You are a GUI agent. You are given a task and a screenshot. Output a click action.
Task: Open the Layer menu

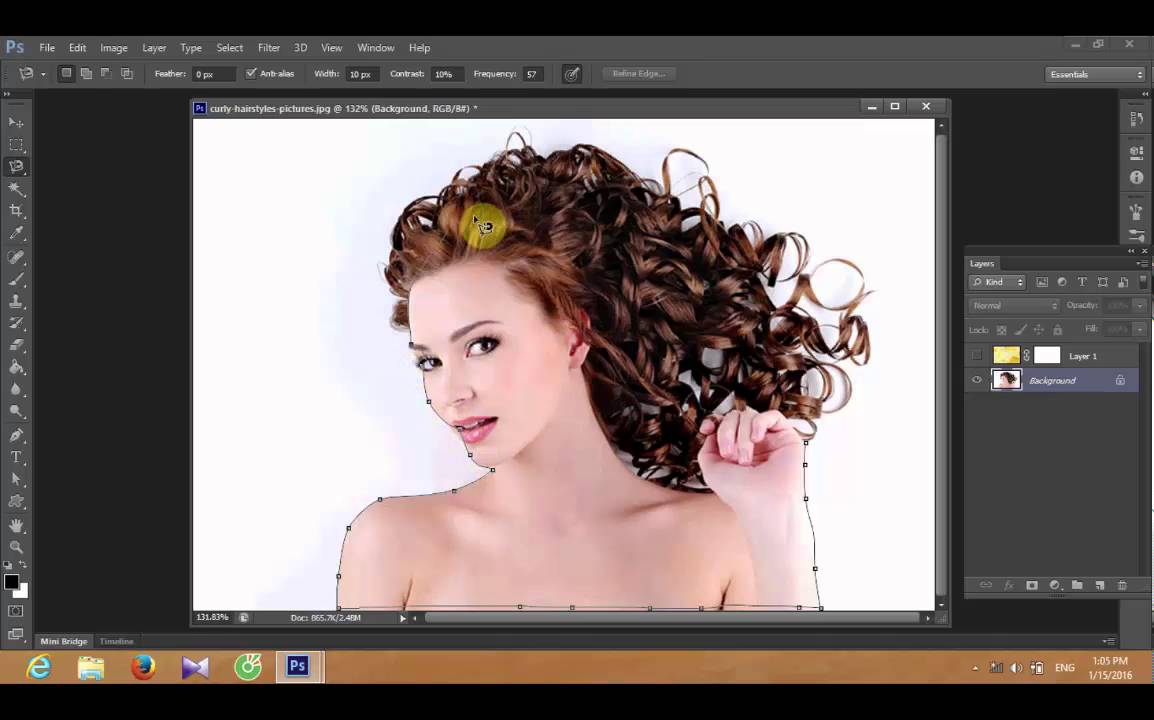[x=154, y=48]
